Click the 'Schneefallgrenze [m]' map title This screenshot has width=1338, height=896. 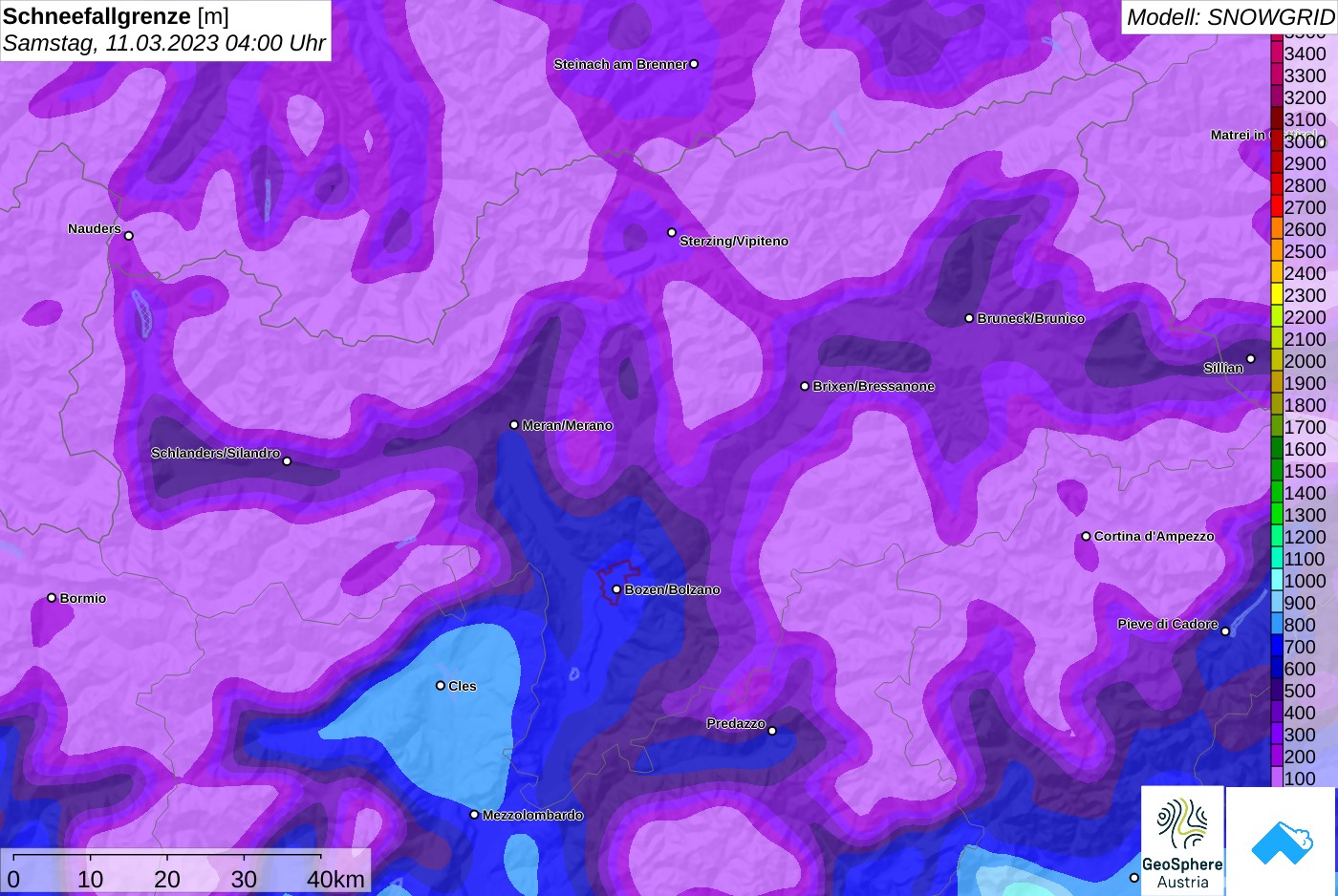tap(116, 16)
